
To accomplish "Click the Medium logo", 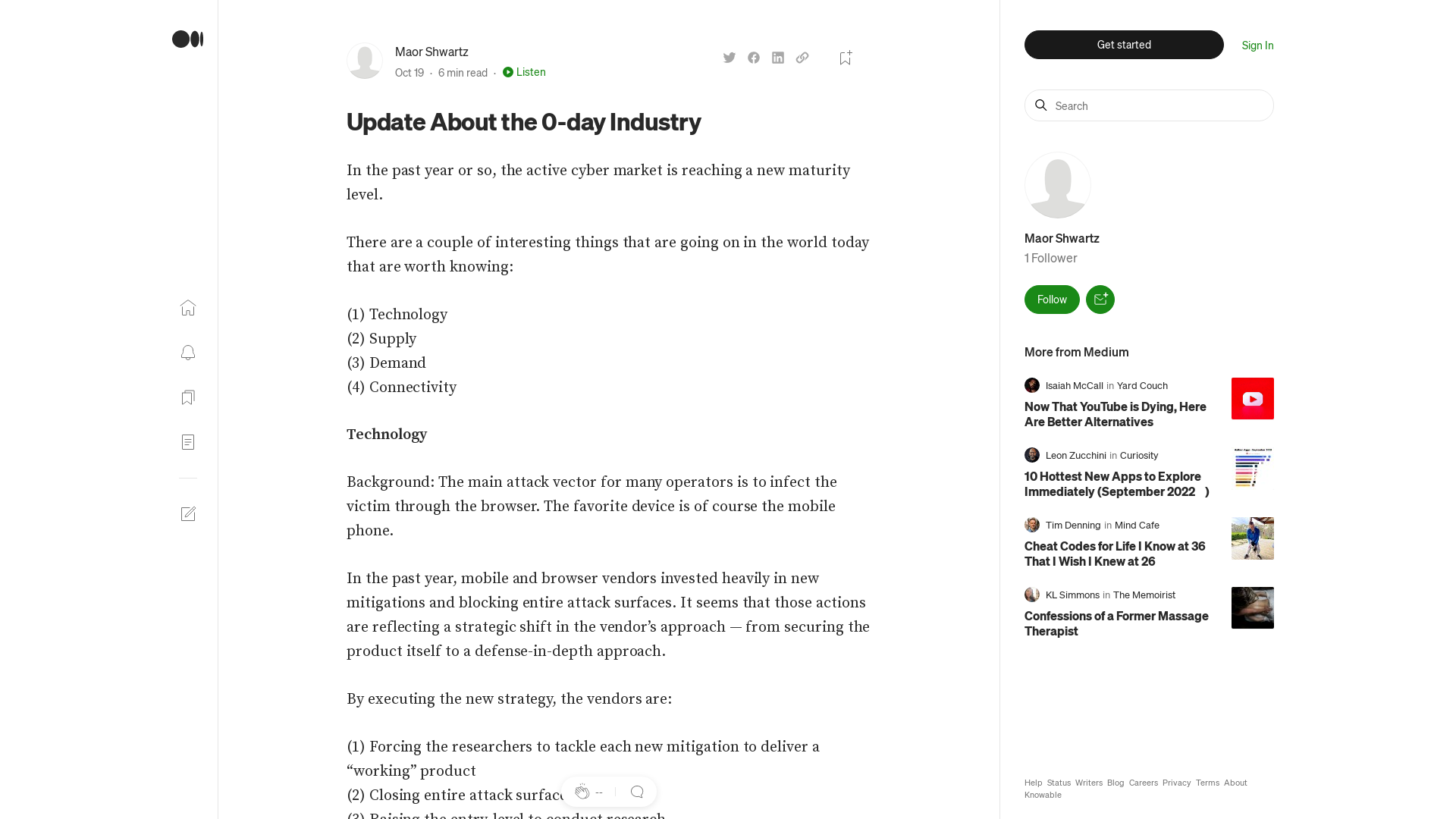I will pyautogui.click(x=187, y=39).
